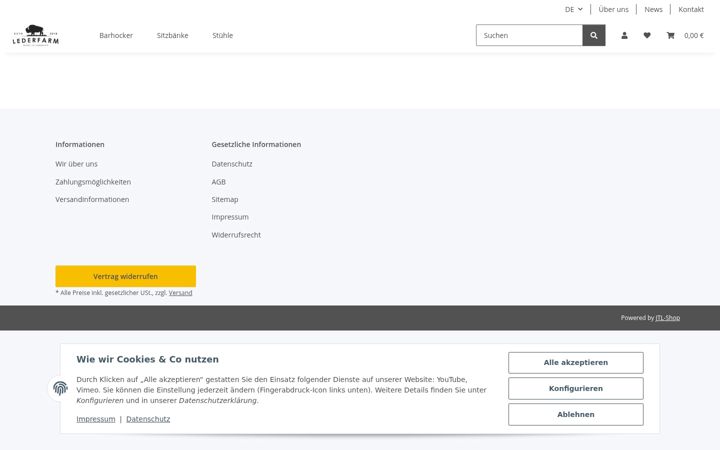Open Impressum under Gesetzliche Informationen
The height and width of the screenshot is (450, 720).
(230, 217)
